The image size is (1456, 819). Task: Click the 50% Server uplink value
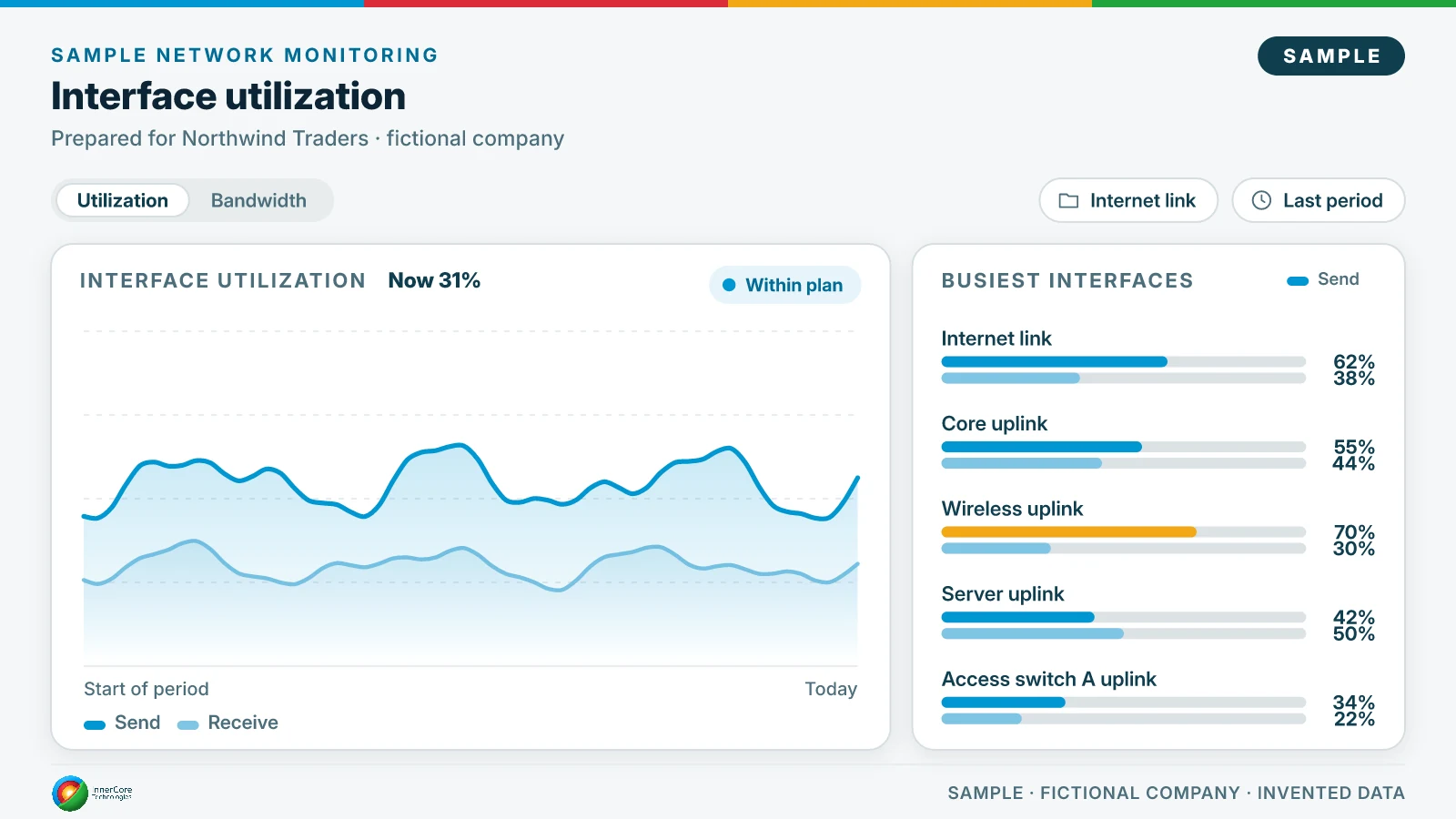(1354, 633)
